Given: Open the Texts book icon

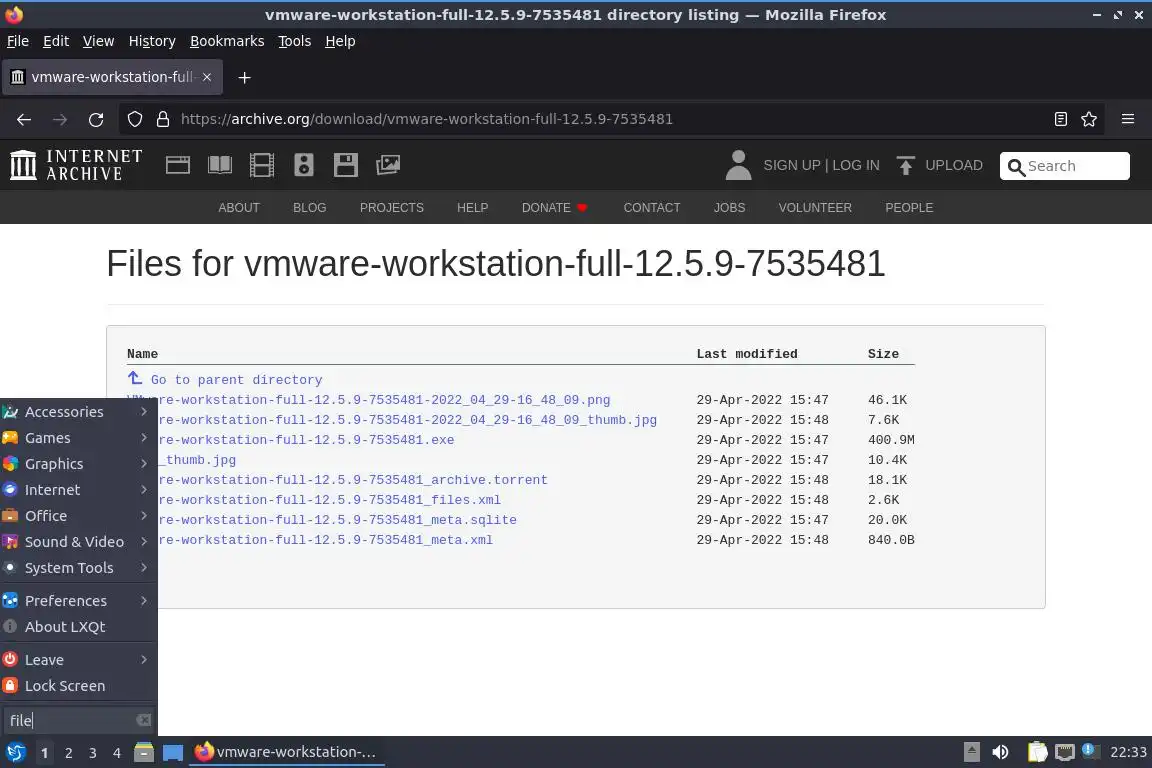Looking at the screenshot, I should pyautogui.click(x=220, y=165).
